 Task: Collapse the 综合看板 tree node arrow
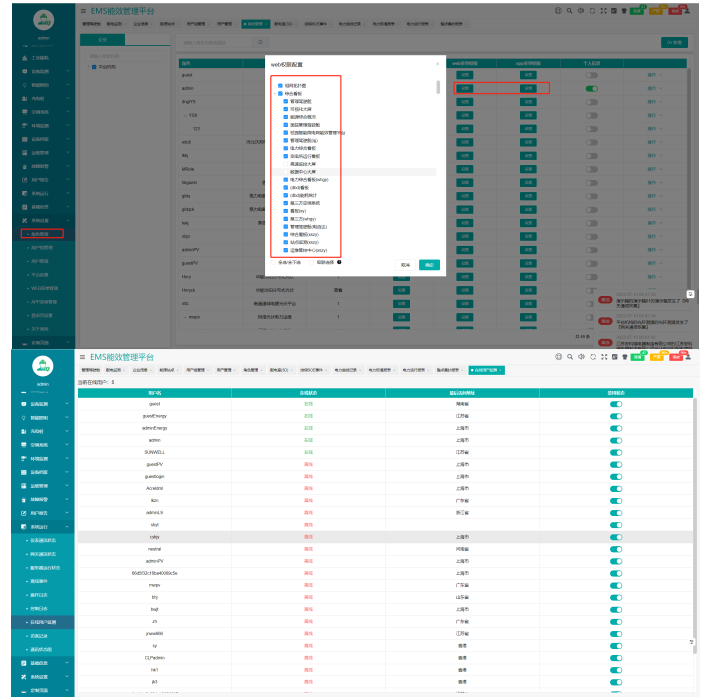point(276,94)
